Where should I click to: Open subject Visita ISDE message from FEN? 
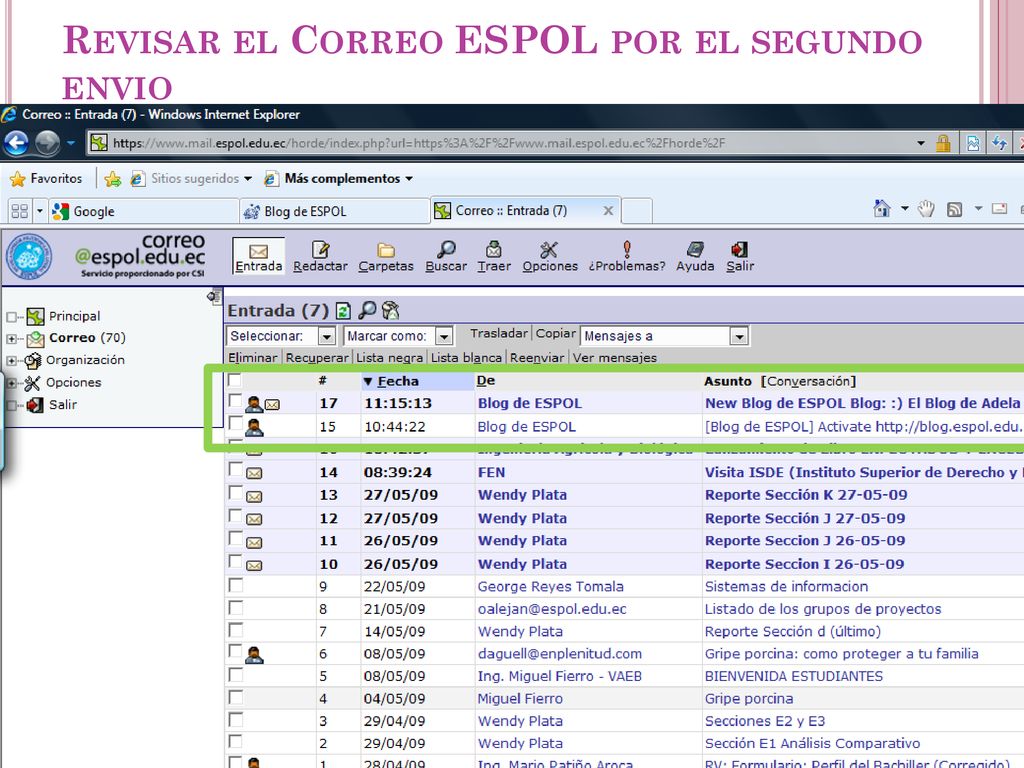click(862, 472)
